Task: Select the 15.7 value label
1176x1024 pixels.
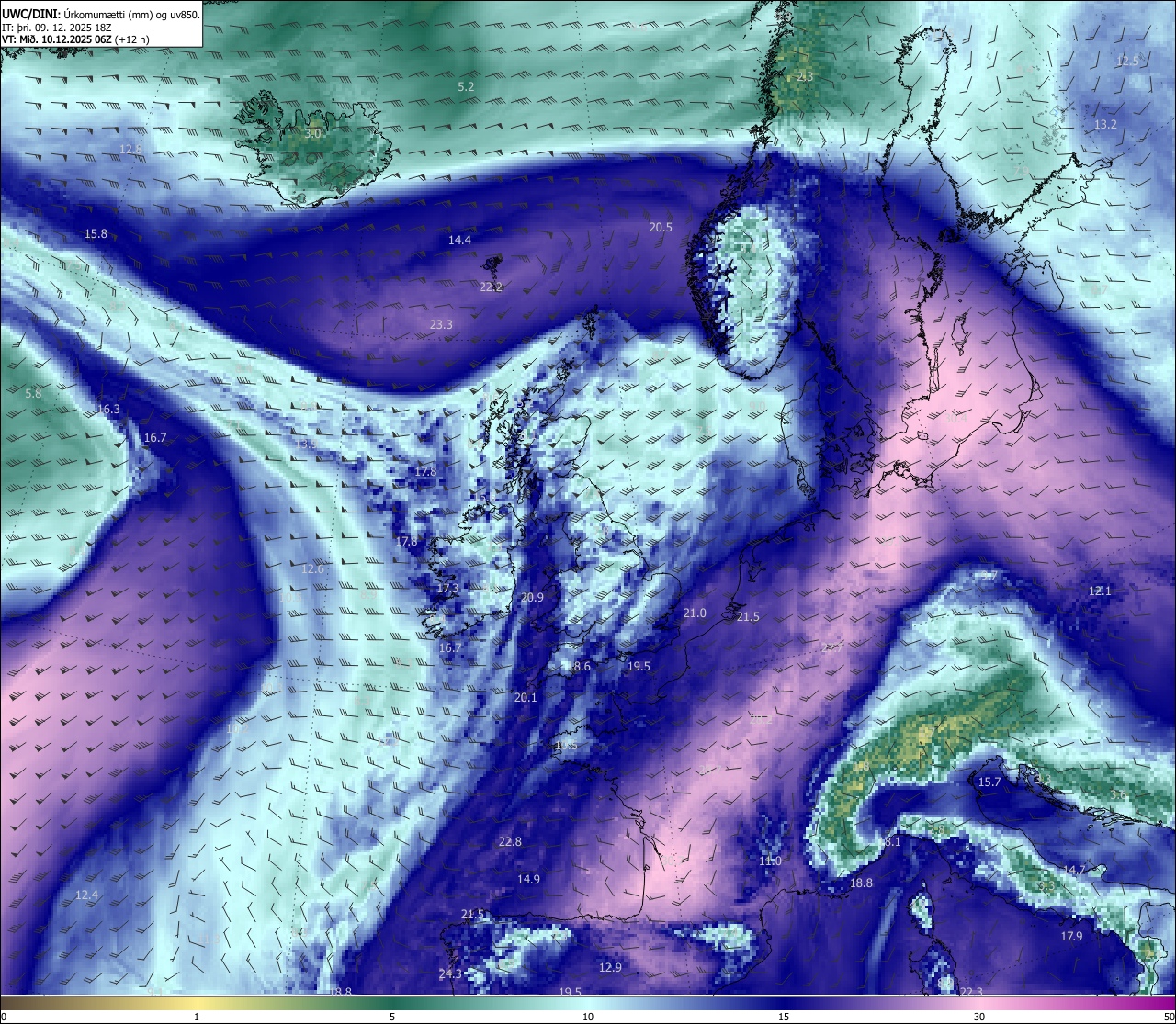Action: pos(989,782)
